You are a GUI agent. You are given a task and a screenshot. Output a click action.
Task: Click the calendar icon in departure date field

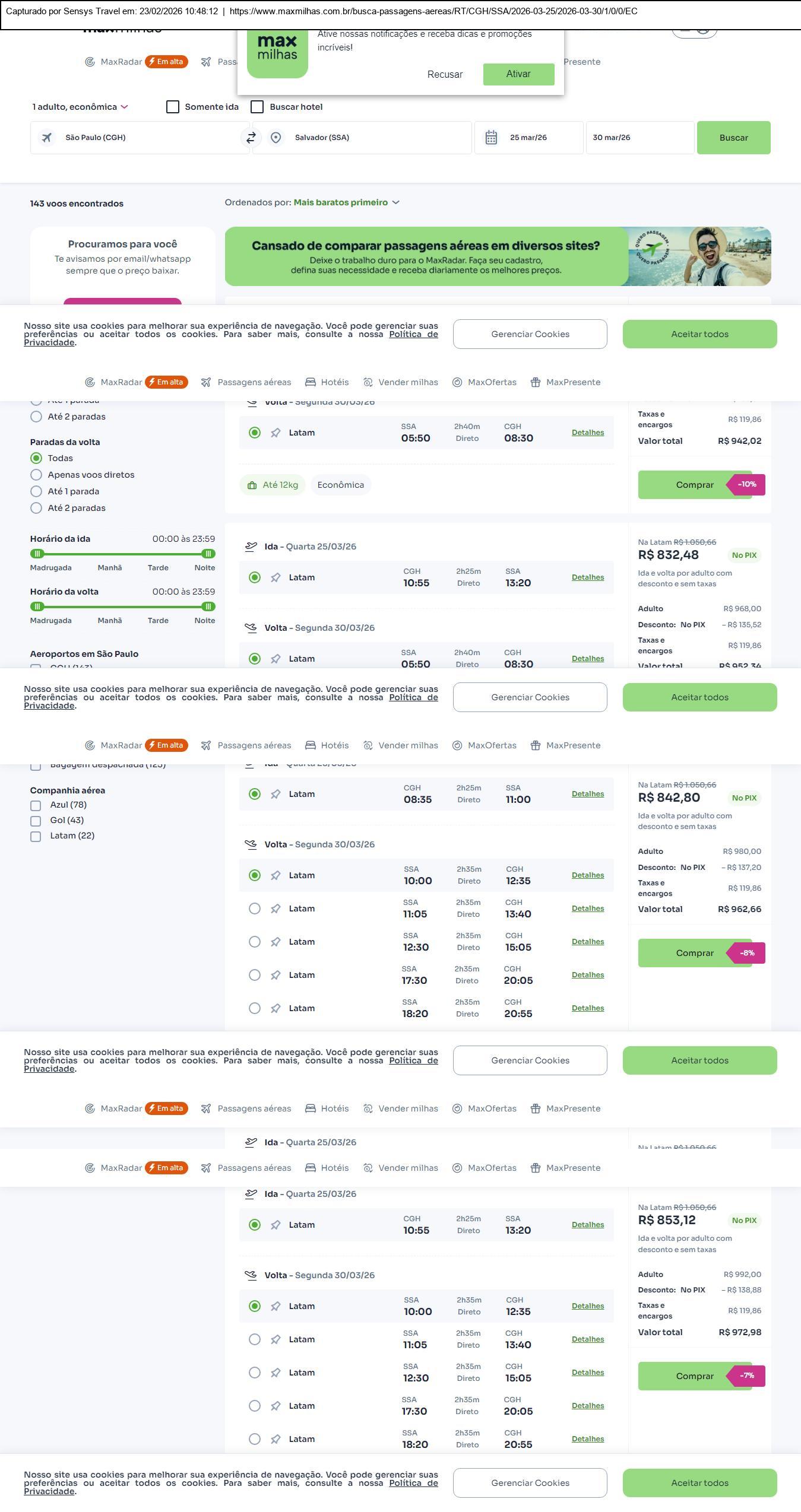491,138
